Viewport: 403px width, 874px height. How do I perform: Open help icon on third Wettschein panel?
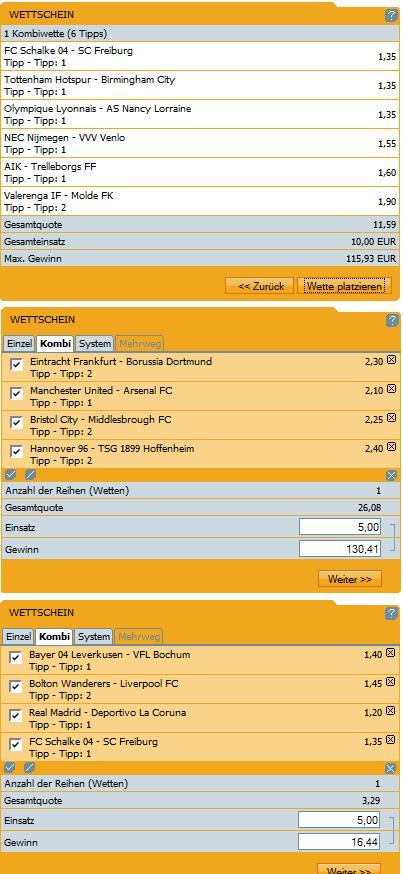[391, 614]
